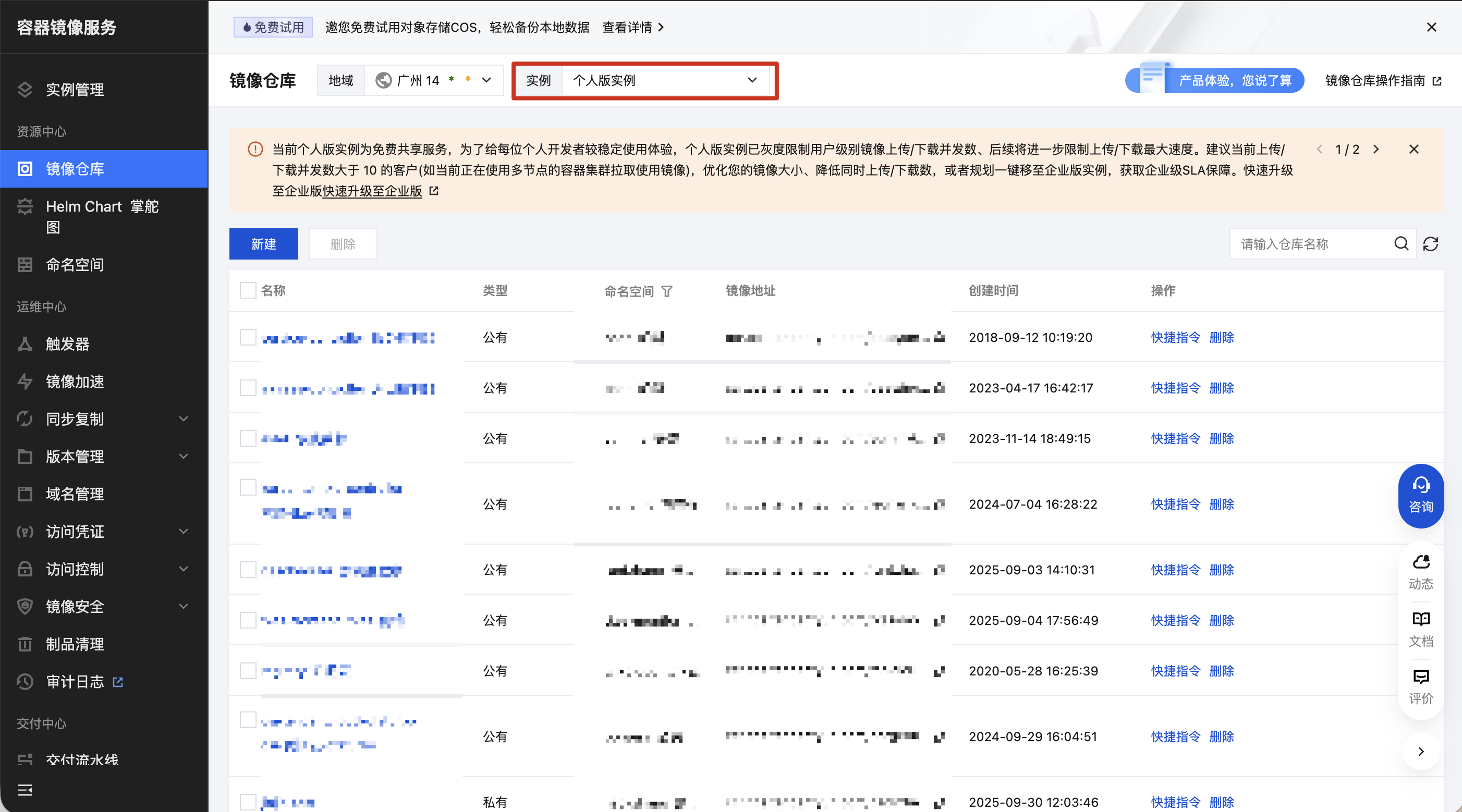Image resolution: width=1462 pixels, height=812 pixels.
Task: Go to 命名空间 in sidebar
Action: (75, 264)
